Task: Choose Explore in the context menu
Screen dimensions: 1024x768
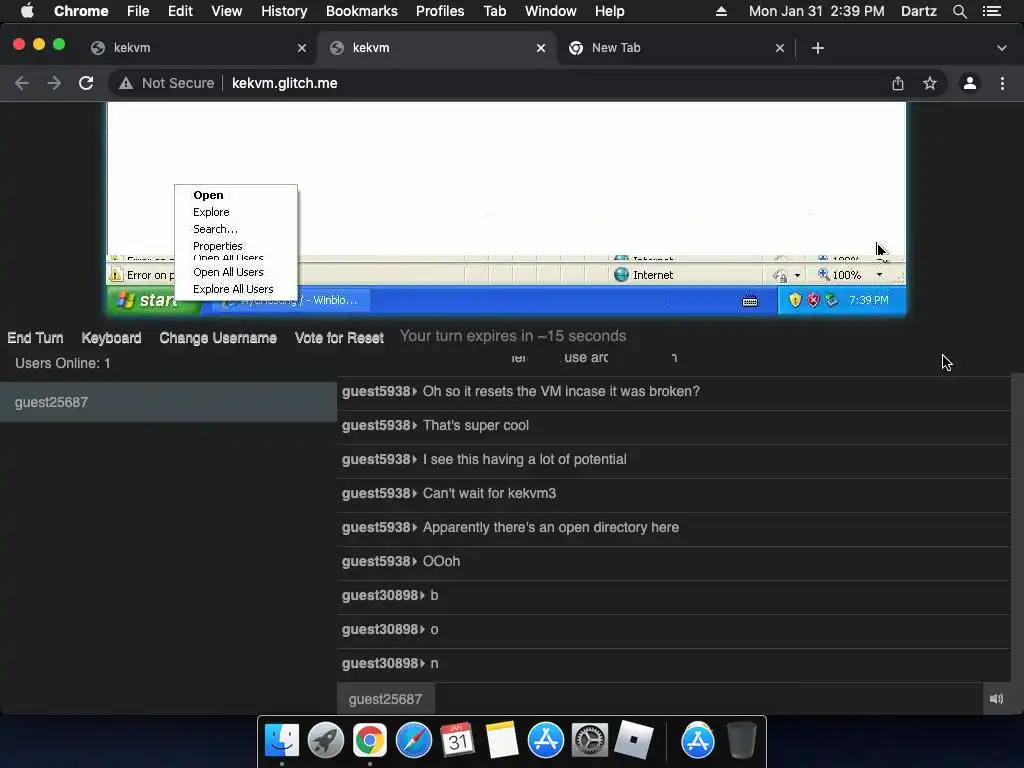Action: click(x=211, y=212)
